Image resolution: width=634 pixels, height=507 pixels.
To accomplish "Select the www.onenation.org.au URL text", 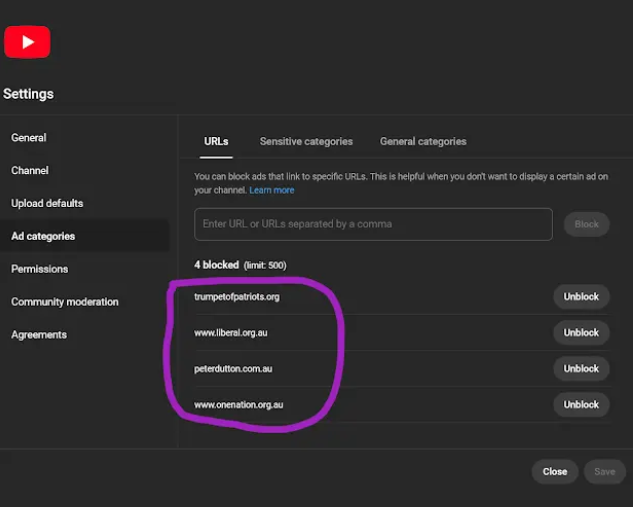I will (239, 405).
